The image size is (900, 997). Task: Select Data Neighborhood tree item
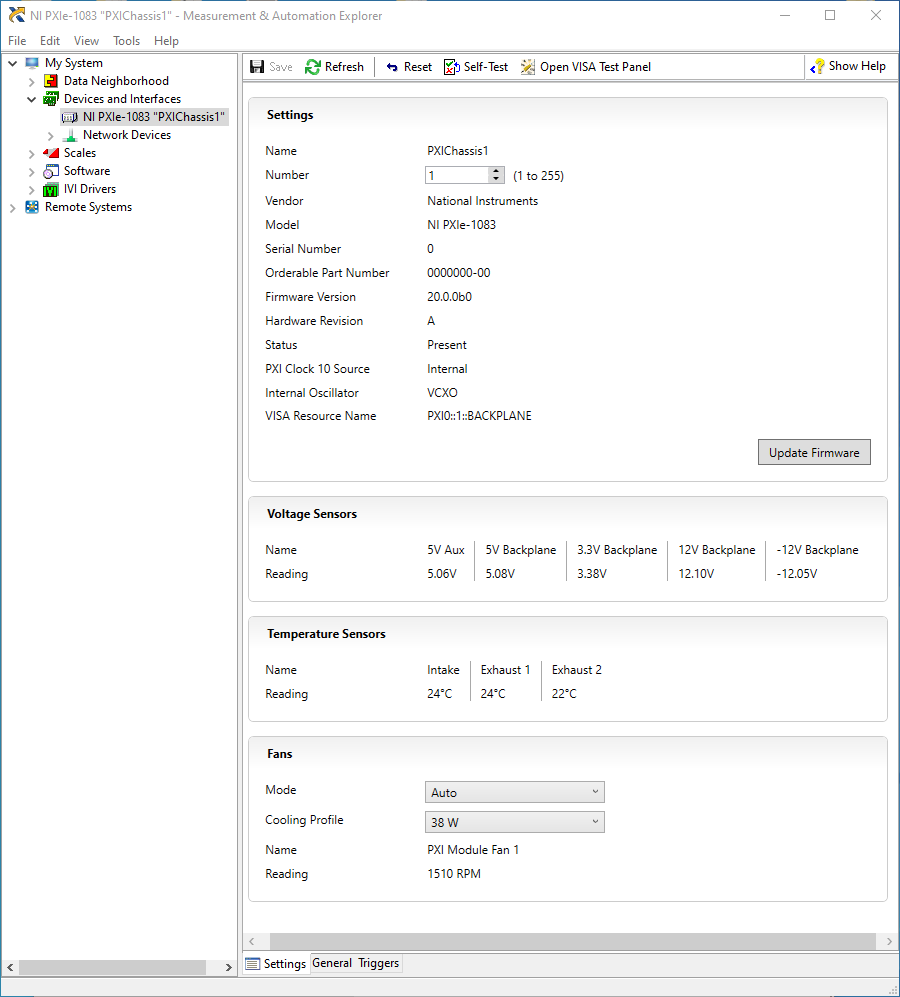click(116, 81)
